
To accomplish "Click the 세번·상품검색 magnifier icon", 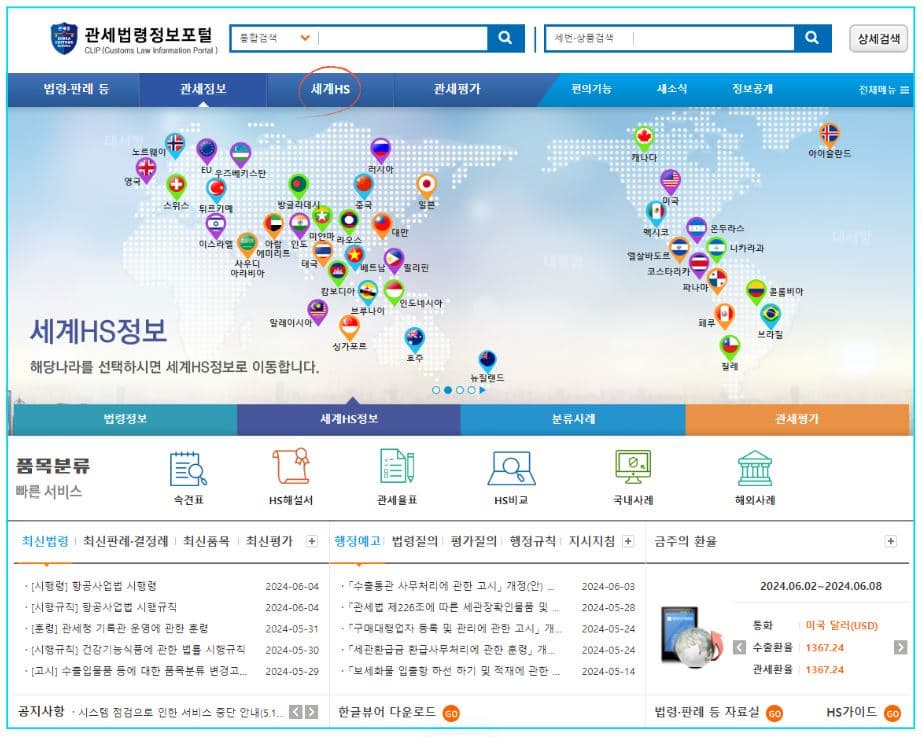I will click(811, 38).
